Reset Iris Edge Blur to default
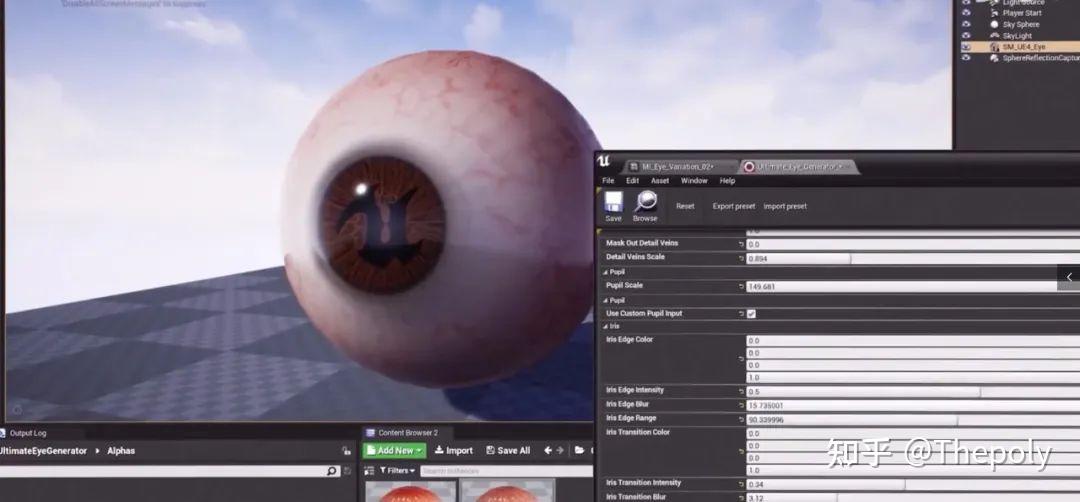The width and height of the screenshot is (1080, 502). tap(742, 406)
